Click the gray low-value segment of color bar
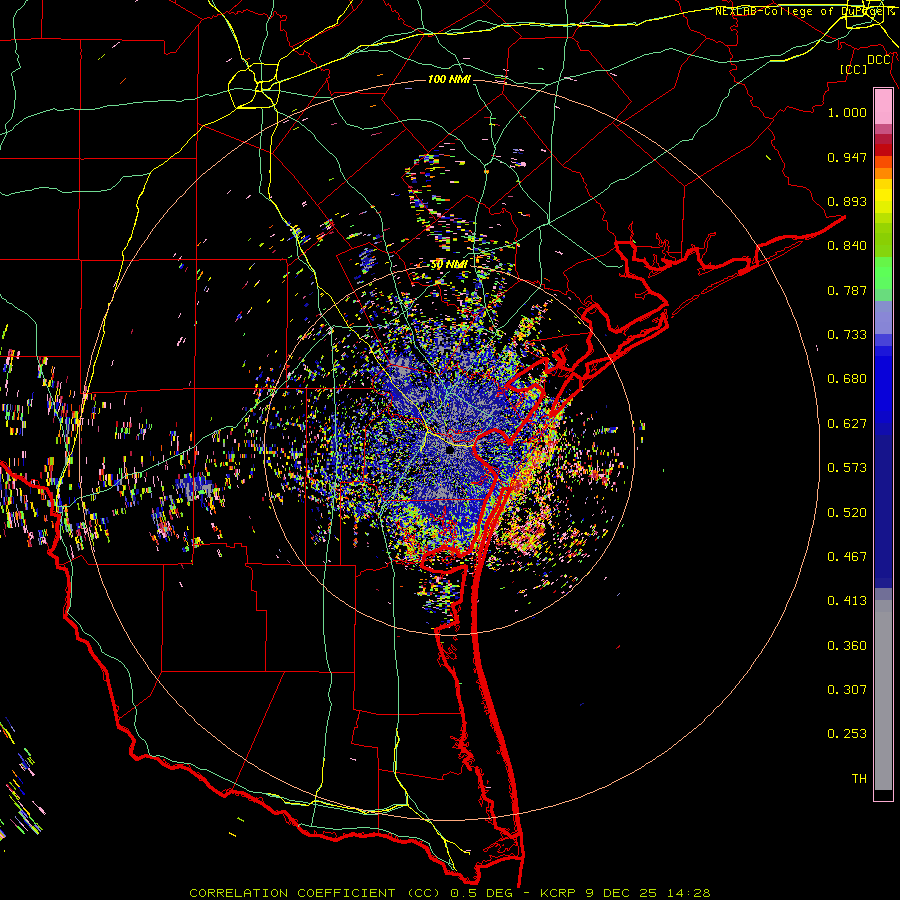The image size is (900, 900). pos(883,695)
